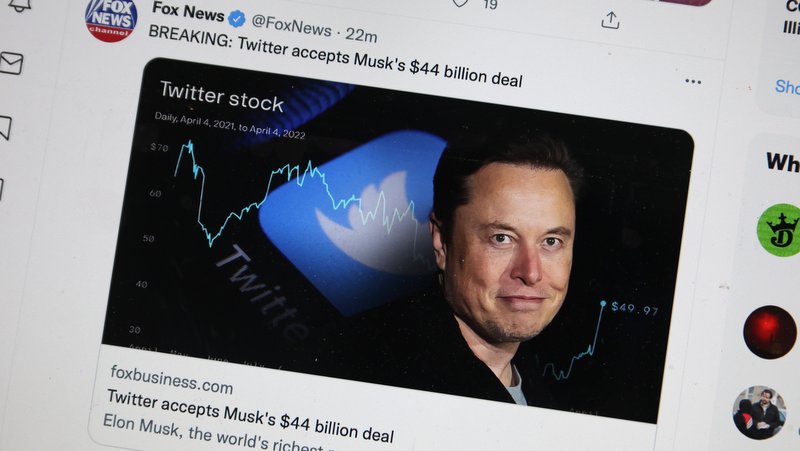Click the share icon above the tweet
Viewport: 800px width, 451px height.
coord(610,19)
